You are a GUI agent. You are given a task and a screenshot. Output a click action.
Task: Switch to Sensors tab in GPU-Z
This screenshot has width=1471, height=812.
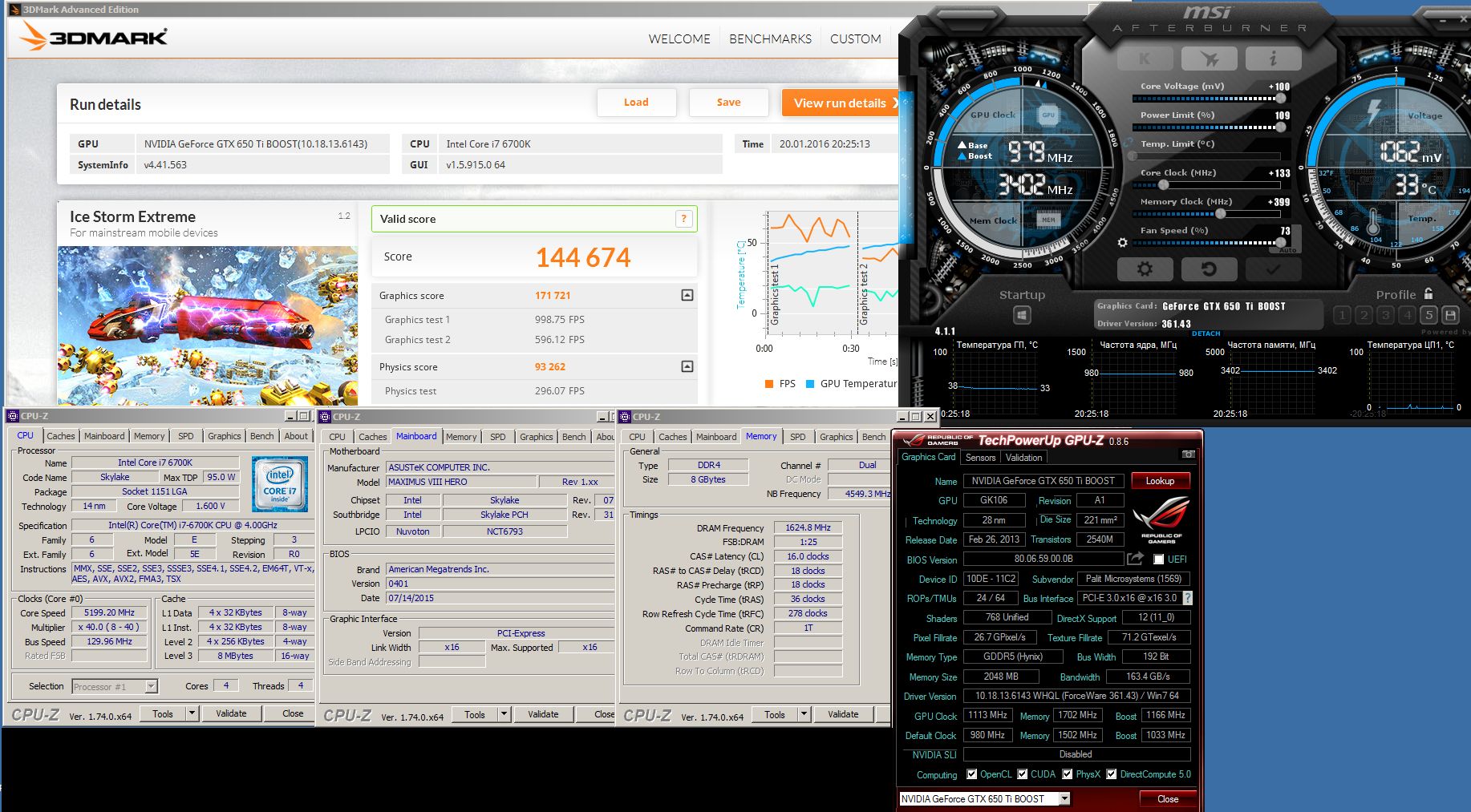pos(980,458)
